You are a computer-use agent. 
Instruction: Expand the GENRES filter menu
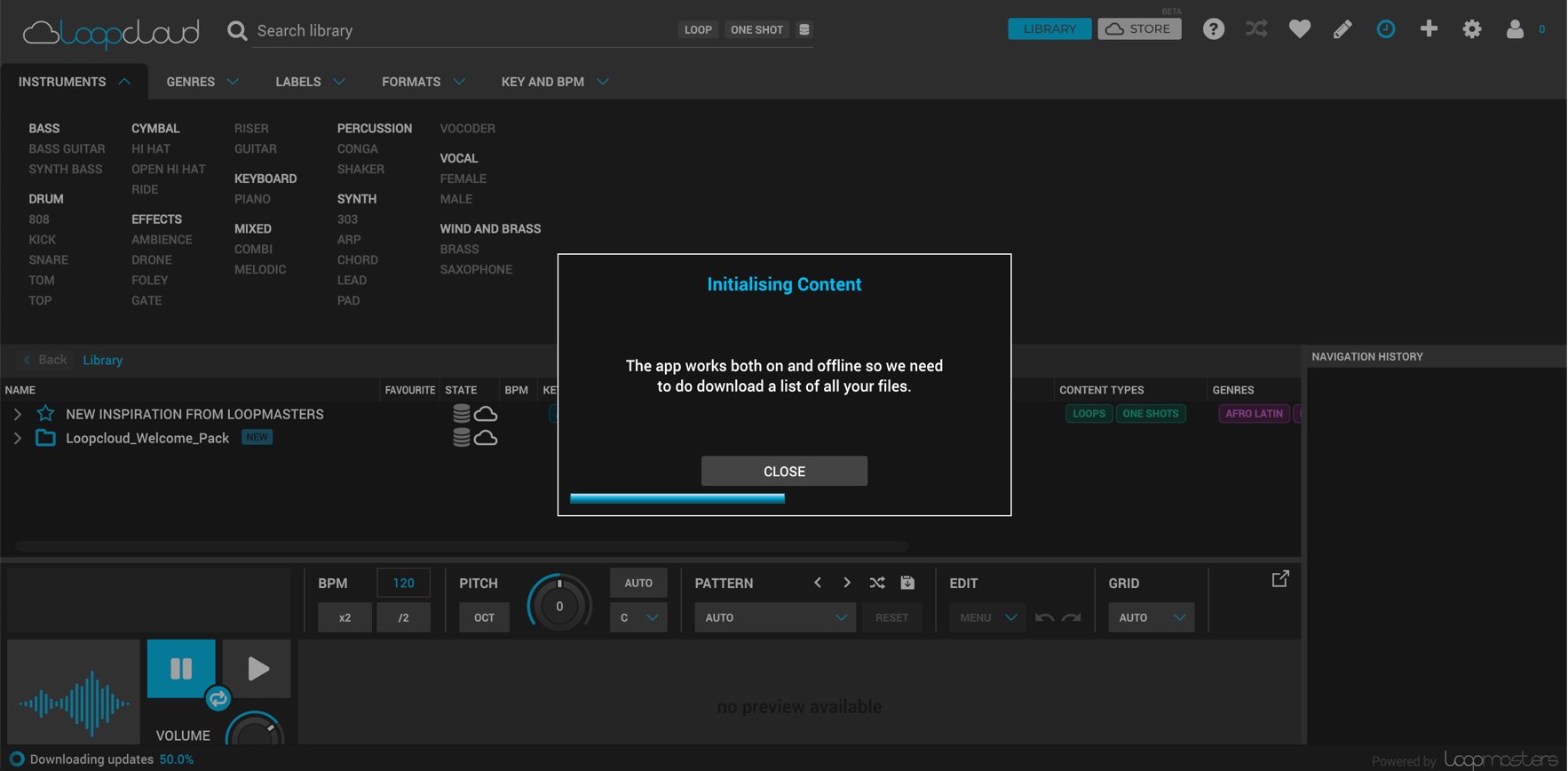[202, 82]
